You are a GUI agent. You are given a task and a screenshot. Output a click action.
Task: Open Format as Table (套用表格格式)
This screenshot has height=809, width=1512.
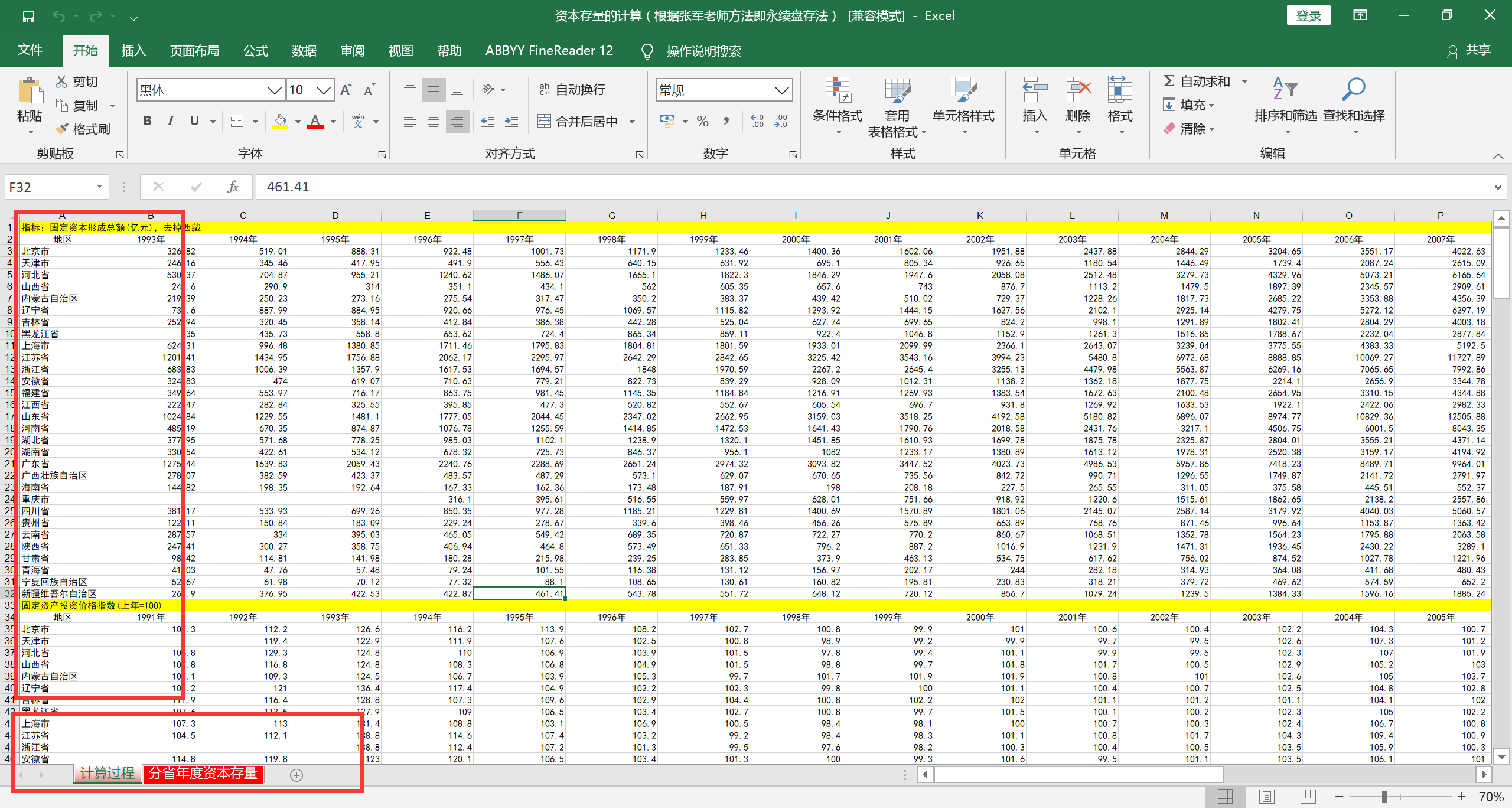point(897,106)
